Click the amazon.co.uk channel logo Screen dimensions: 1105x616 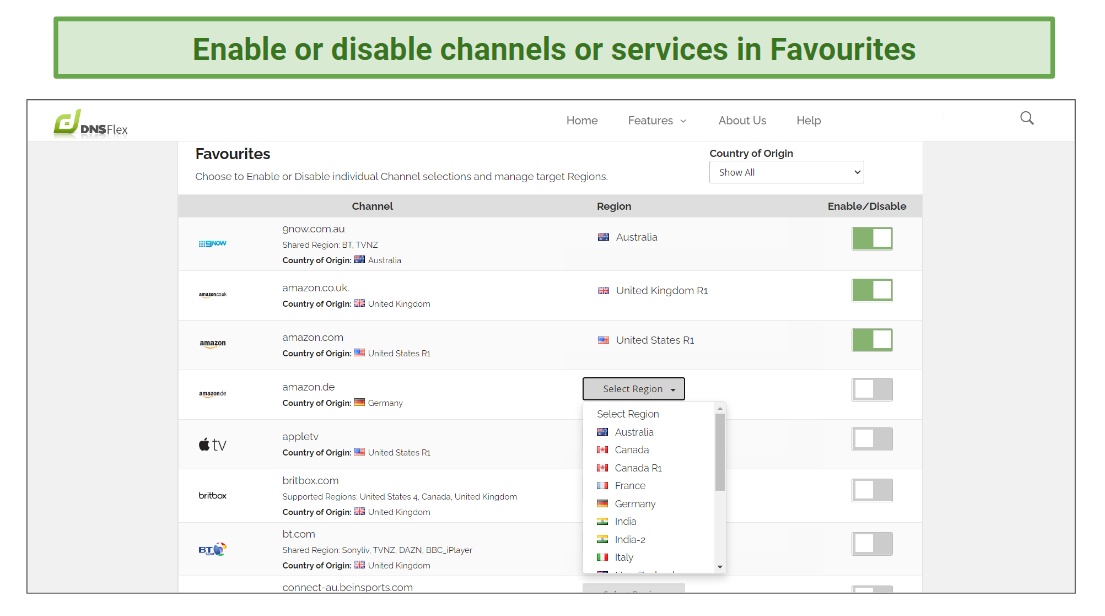click(x=212, y=295)
